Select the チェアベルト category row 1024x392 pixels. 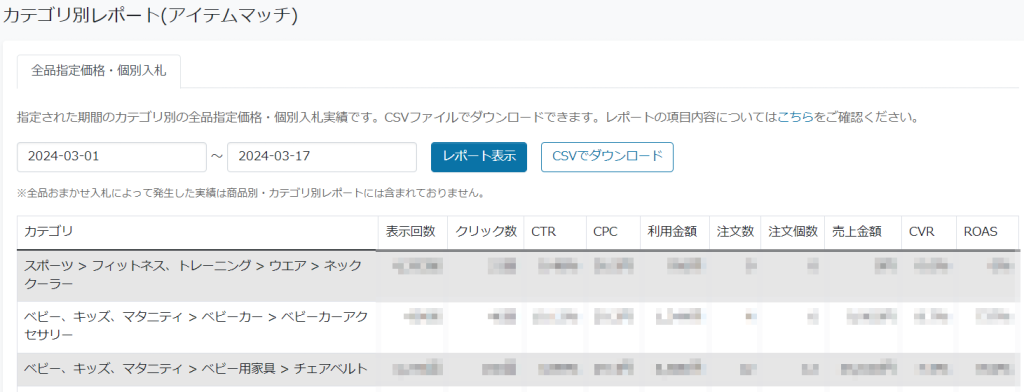[x=517, y=370]
